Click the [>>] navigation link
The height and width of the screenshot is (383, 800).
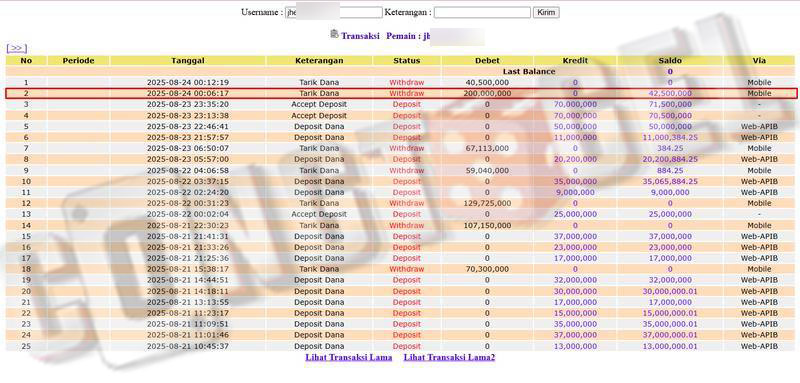coord(16,48)
